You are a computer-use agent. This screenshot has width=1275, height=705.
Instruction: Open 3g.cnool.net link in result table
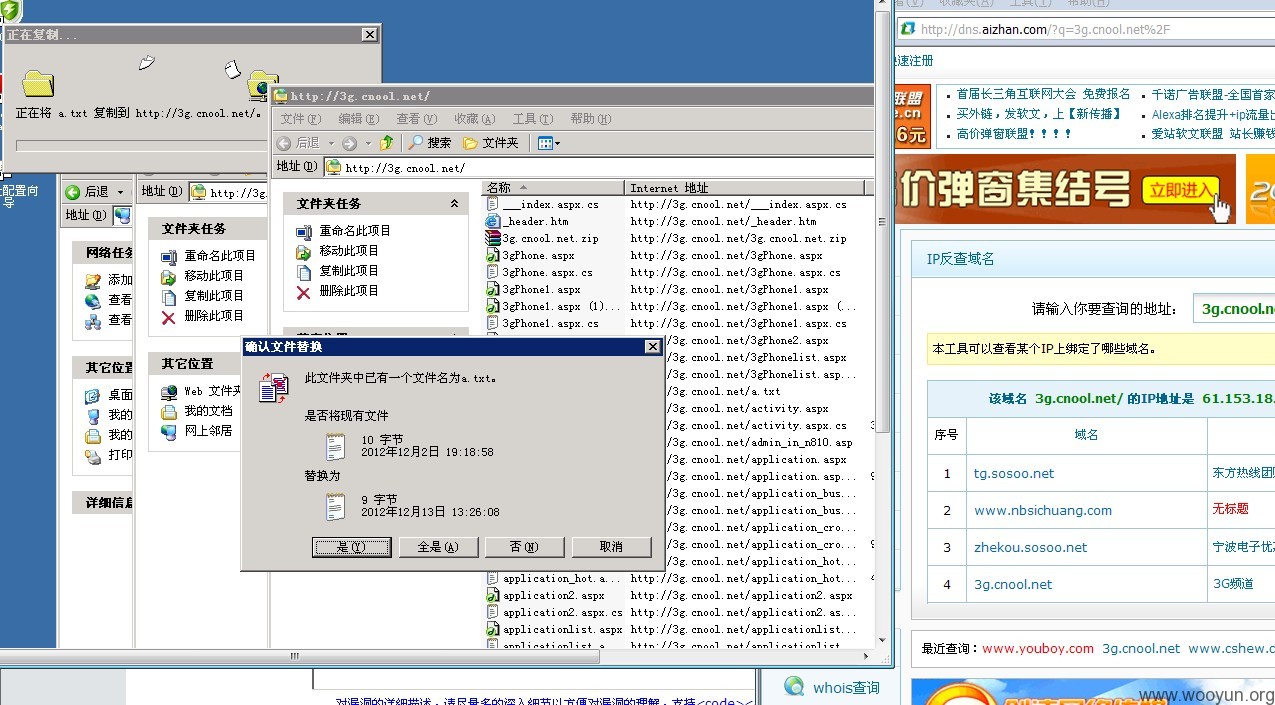1013,584
